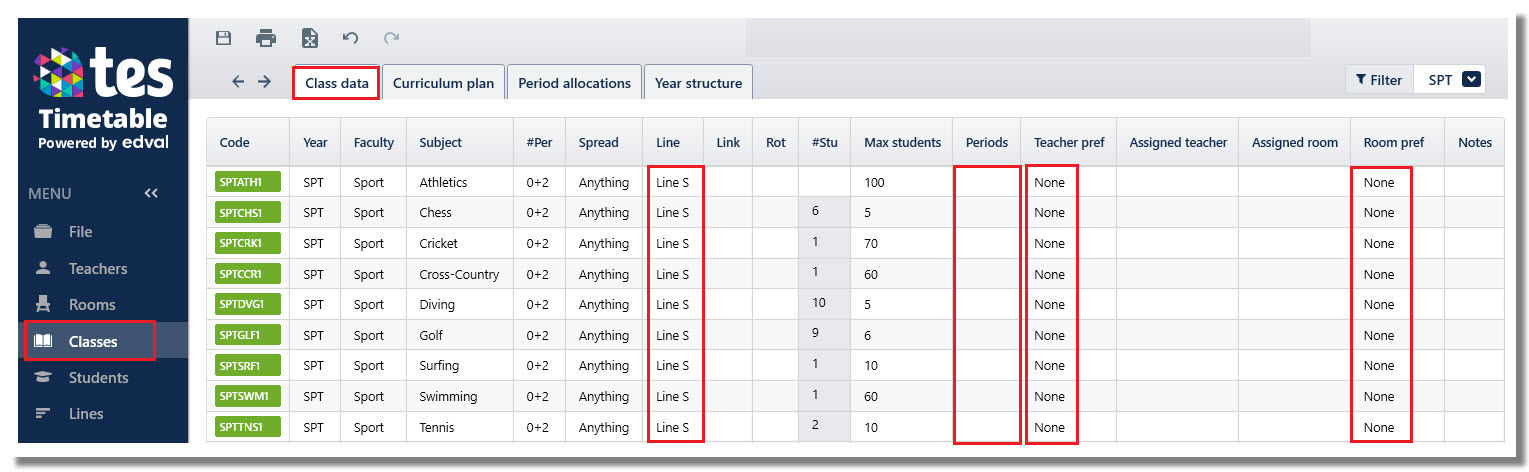Click the redo arrow icon
This screenshot has width=1529, height=472.
coord(391,38)
